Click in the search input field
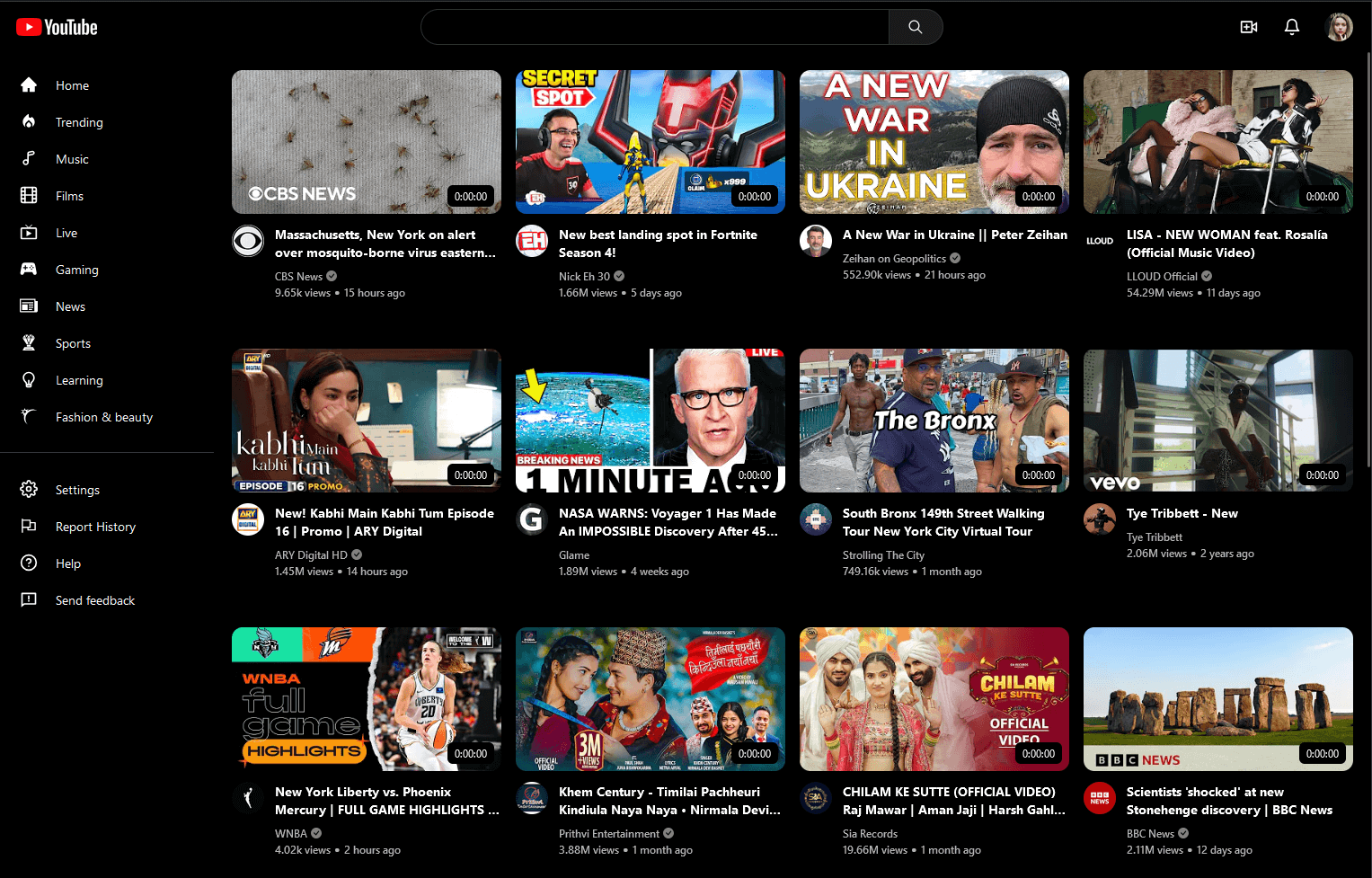 coord(655,27)
